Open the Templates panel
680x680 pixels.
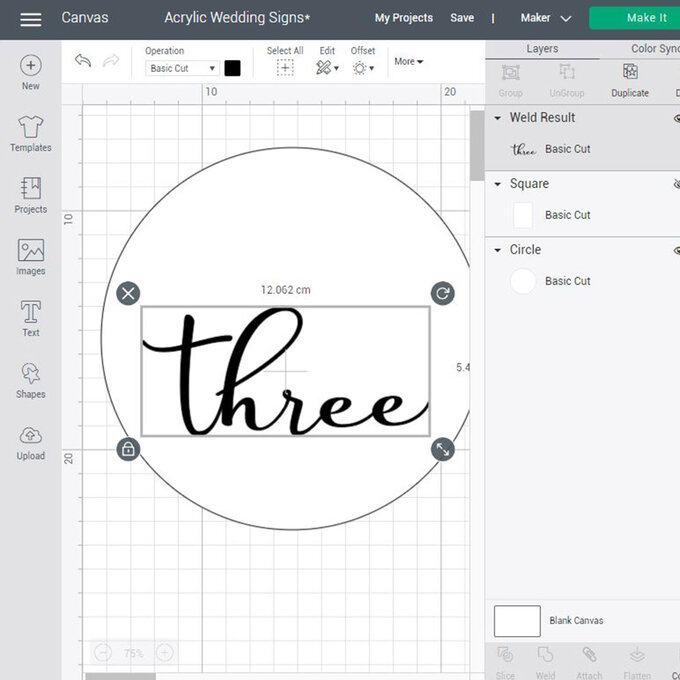[31, 134]
